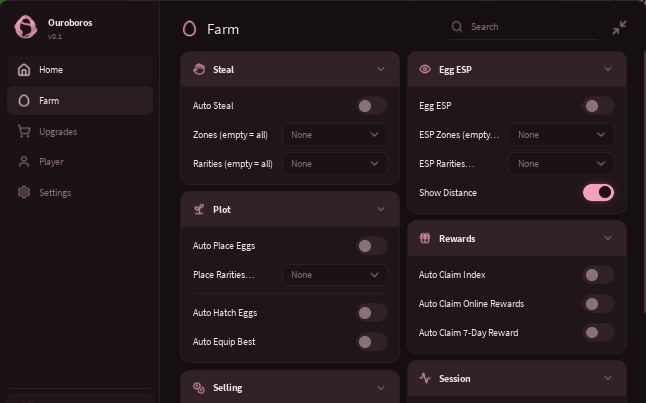Image resolution: width=646 pixels, height=403 pixels.
Task: Enable Auto Place Eggs switch
Action: pos(372,246)
